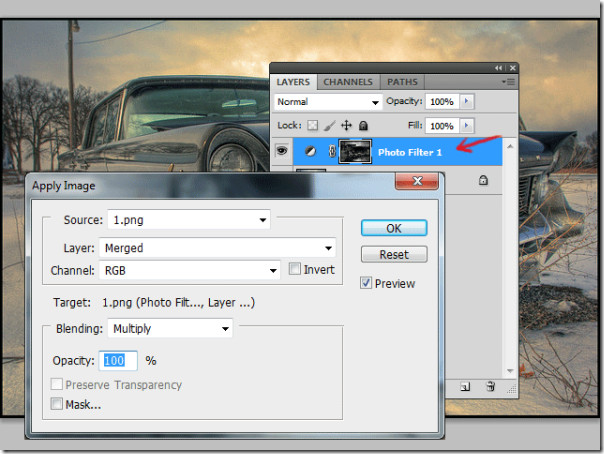The image size is (604, 454).
Task: Select the Photo Filter 1 layer name
Action: point(410,152)
